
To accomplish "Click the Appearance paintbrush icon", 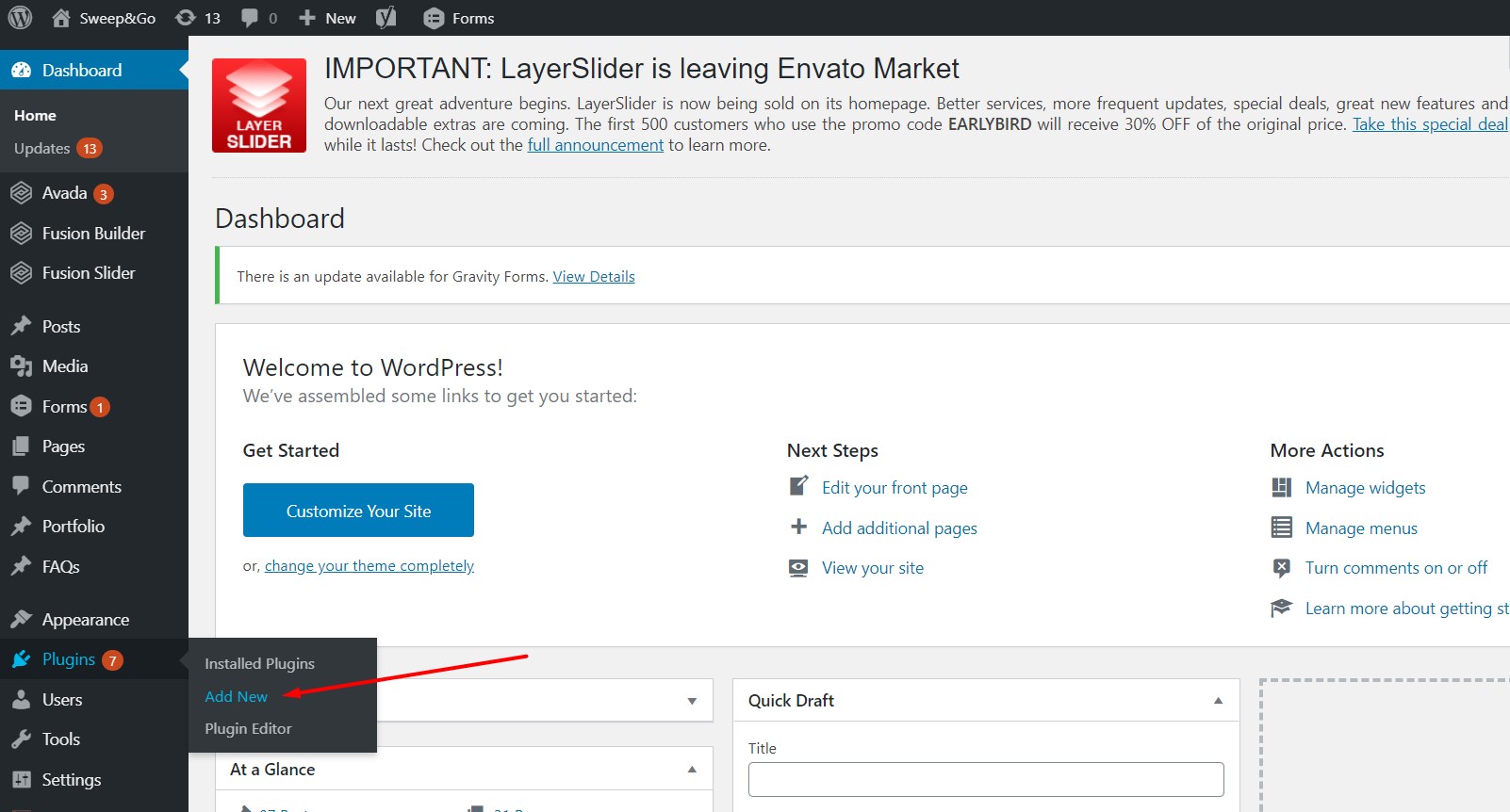I will click(x=21, y=619).
